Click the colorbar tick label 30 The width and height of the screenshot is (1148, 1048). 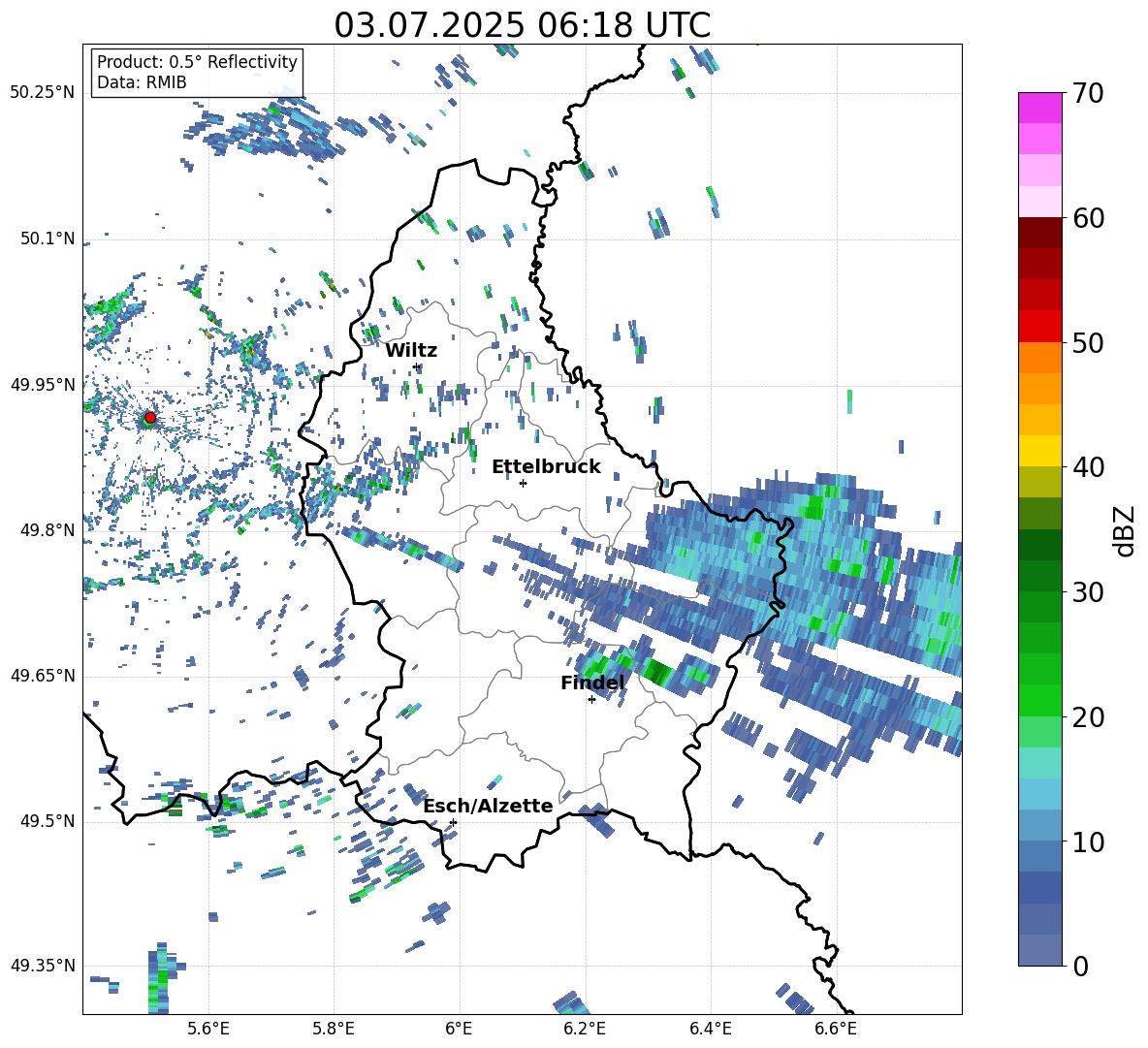tap(1089, 592)
